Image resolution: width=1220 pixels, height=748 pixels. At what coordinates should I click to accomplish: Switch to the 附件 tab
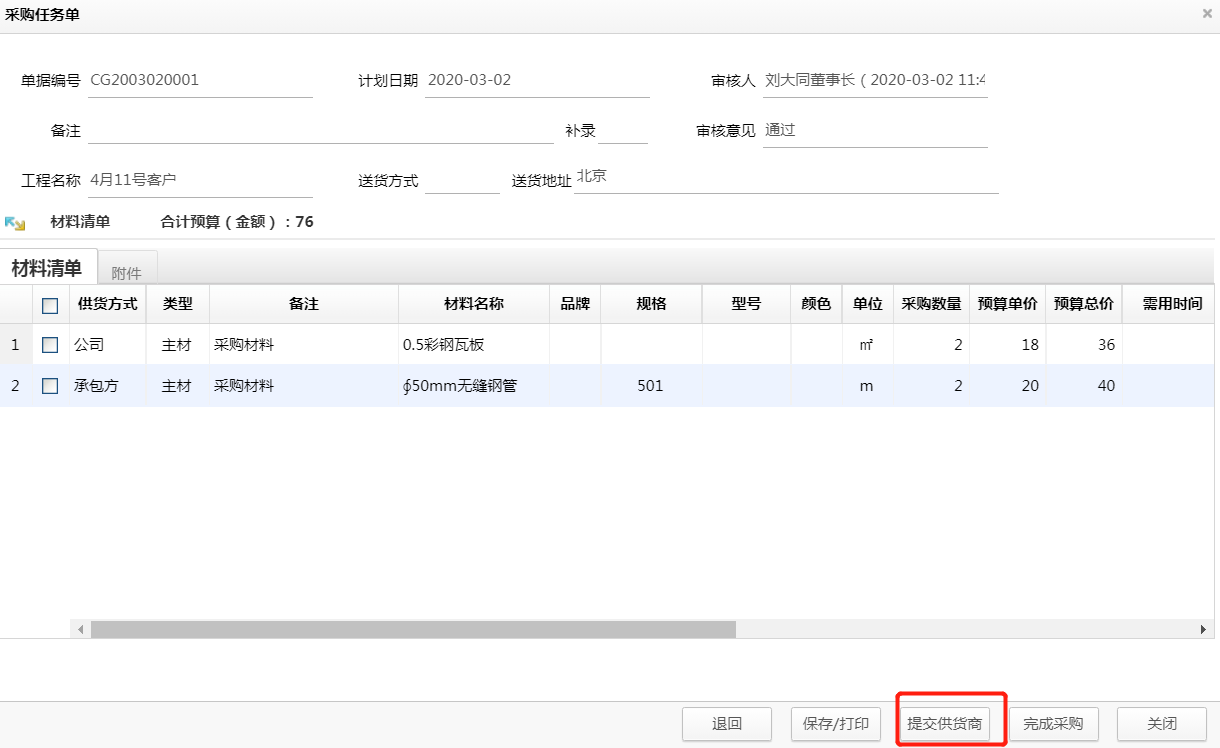click(128, 268)
